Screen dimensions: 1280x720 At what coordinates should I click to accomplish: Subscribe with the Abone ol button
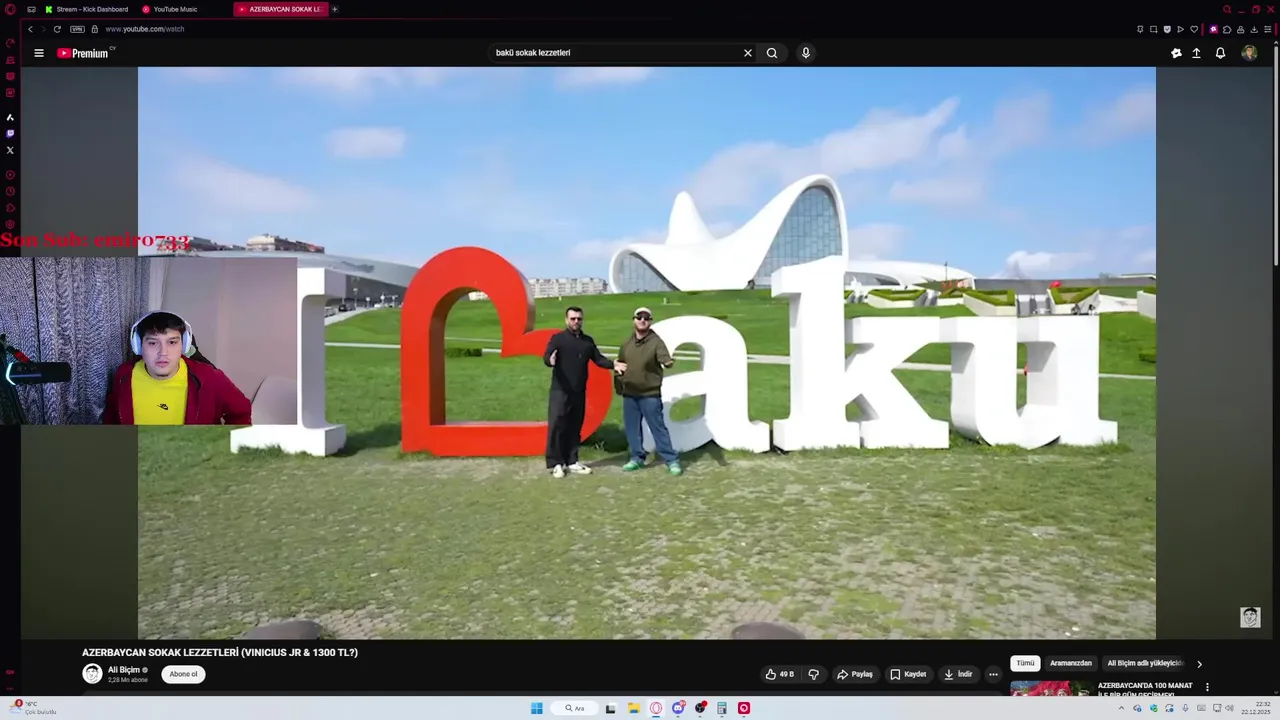click(x=183, y=674)
